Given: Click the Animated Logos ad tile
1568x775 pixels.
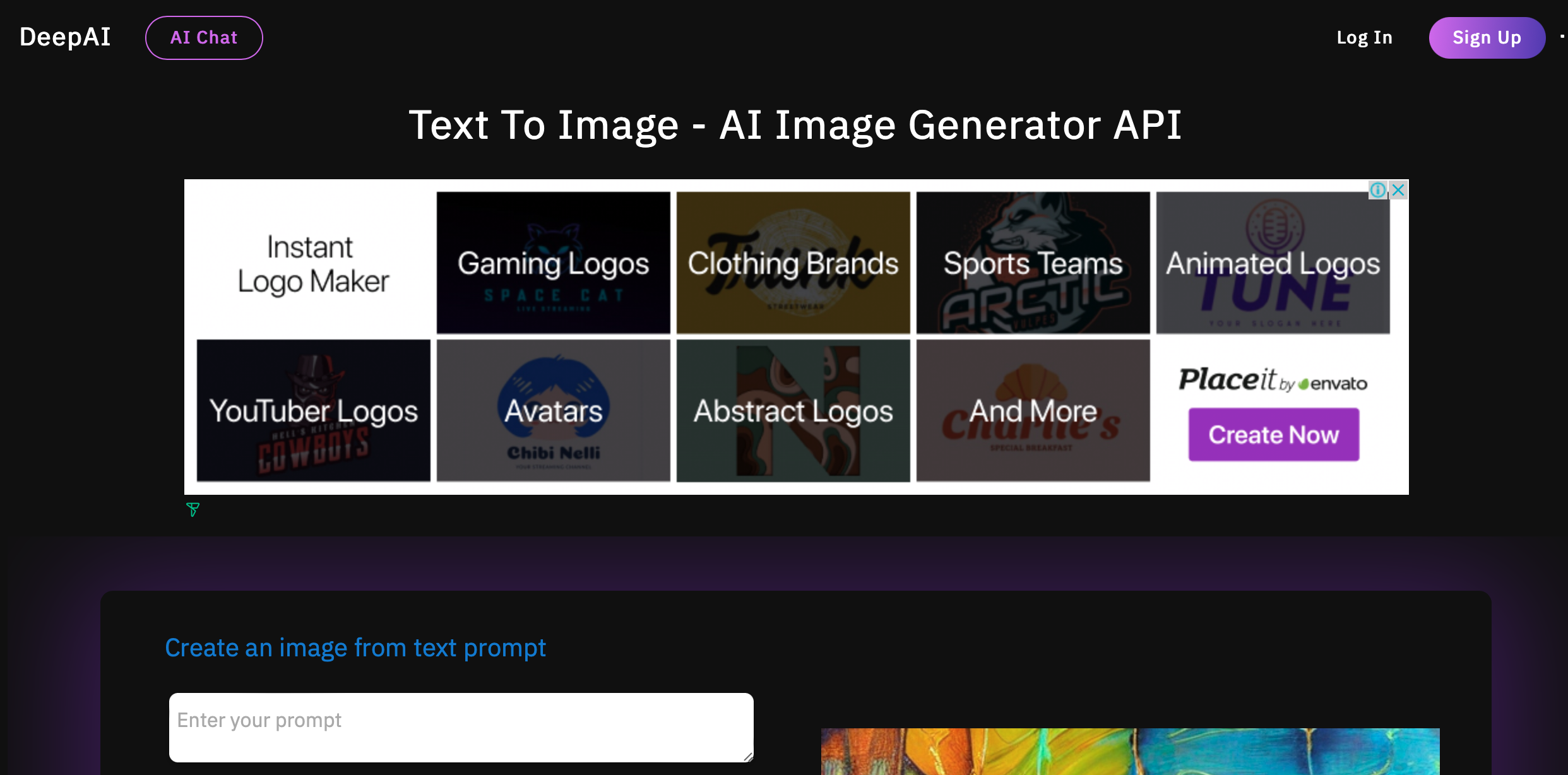Looking at the screenshot, I should click(1273, 263).
